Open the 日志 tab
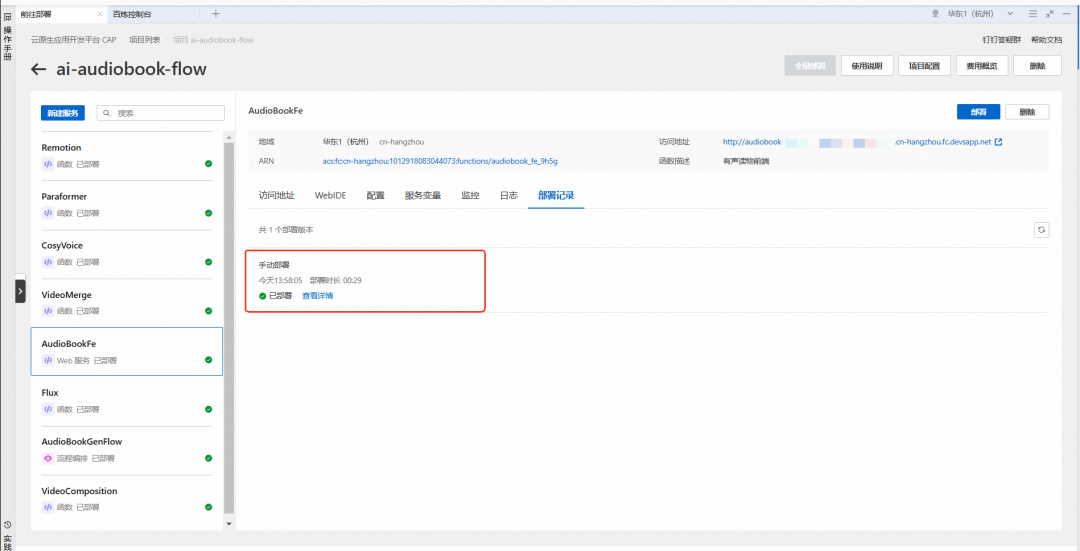 click(x=508, y=195)
